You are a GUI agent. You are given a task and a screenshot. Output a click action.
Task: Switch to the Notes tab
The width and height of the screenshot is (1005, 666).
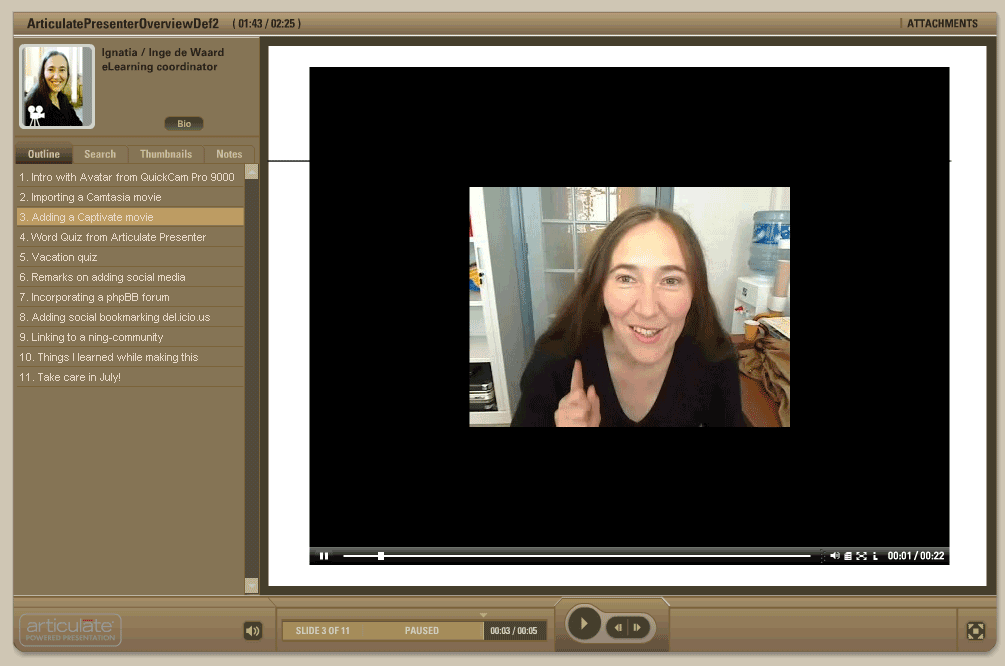[x=229, y=154]
